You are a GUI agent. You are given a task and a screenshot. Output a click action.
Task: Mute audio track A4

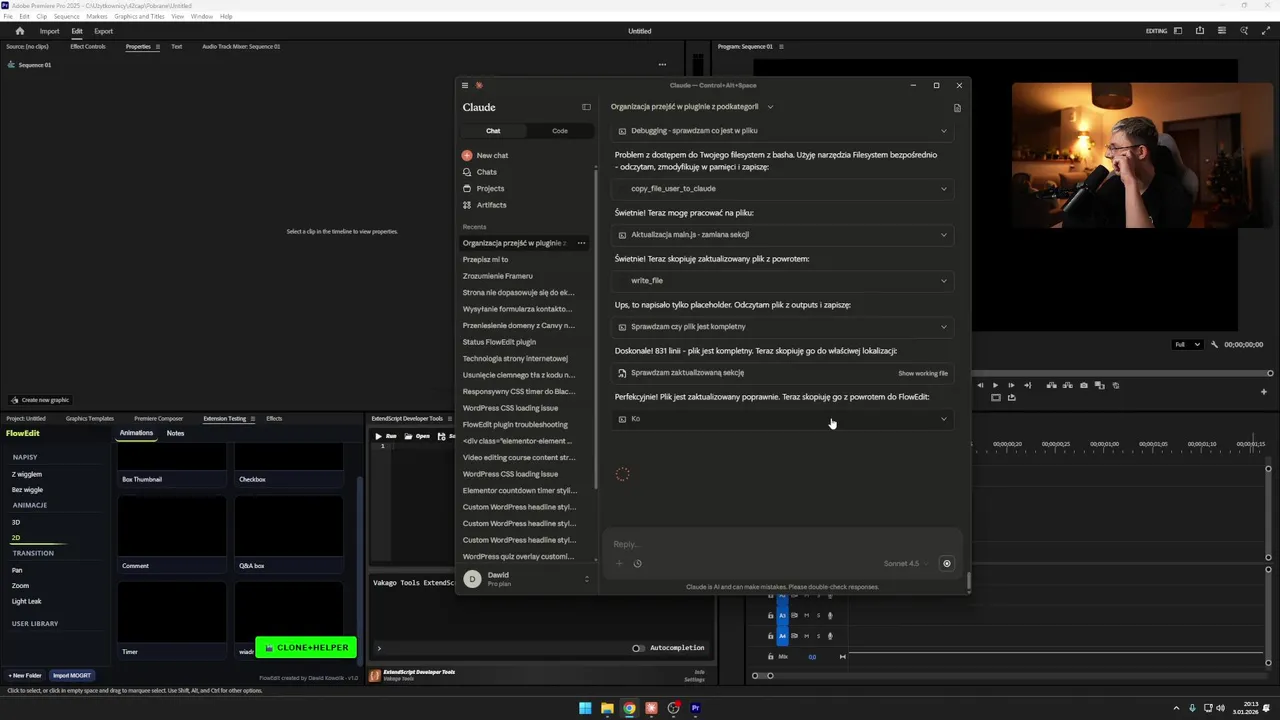806,636
